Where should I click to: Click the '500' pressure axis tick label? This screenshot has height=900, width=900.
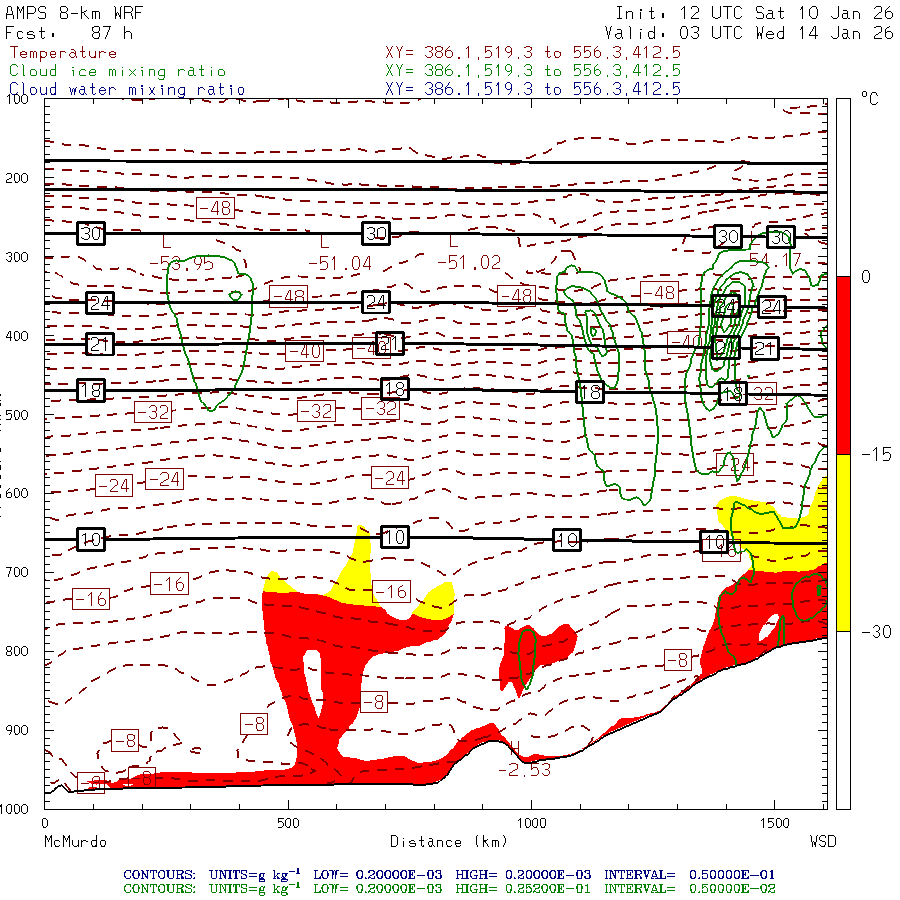coord(17,414)
